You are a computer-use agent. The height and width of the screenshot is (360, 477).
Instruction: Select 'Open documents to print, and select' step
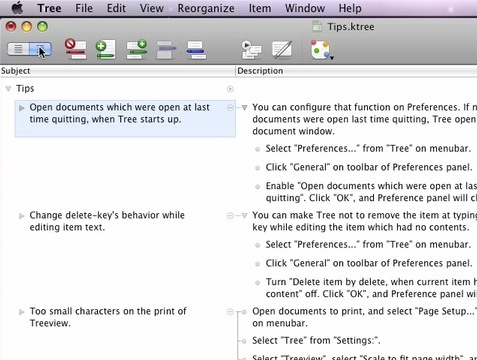[x=364, y=317]
